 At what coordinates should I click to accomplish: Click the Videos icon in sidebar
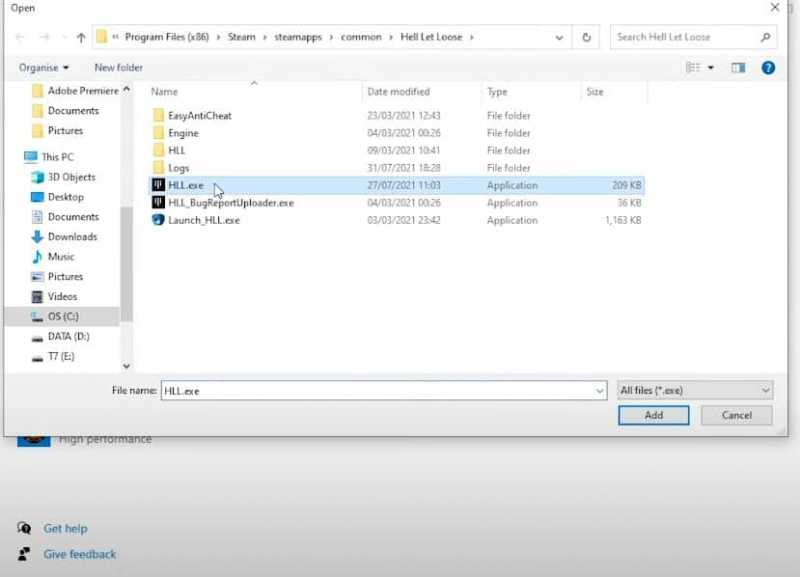pyautogui.click(x=37, y=296)
